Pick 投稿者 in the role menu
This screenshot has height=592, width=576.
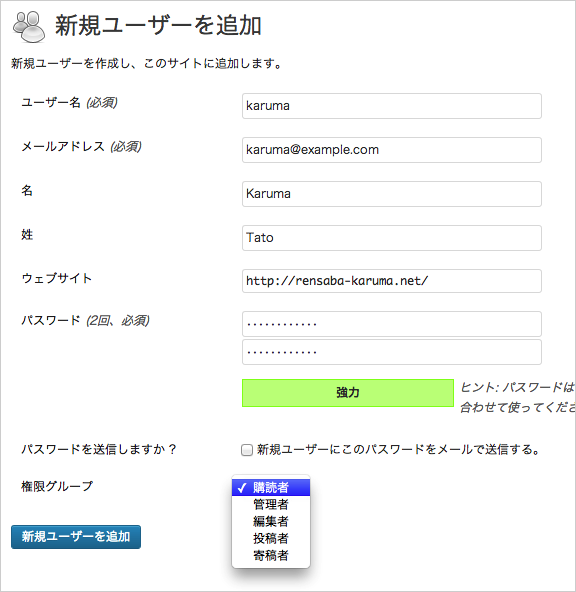271,538
